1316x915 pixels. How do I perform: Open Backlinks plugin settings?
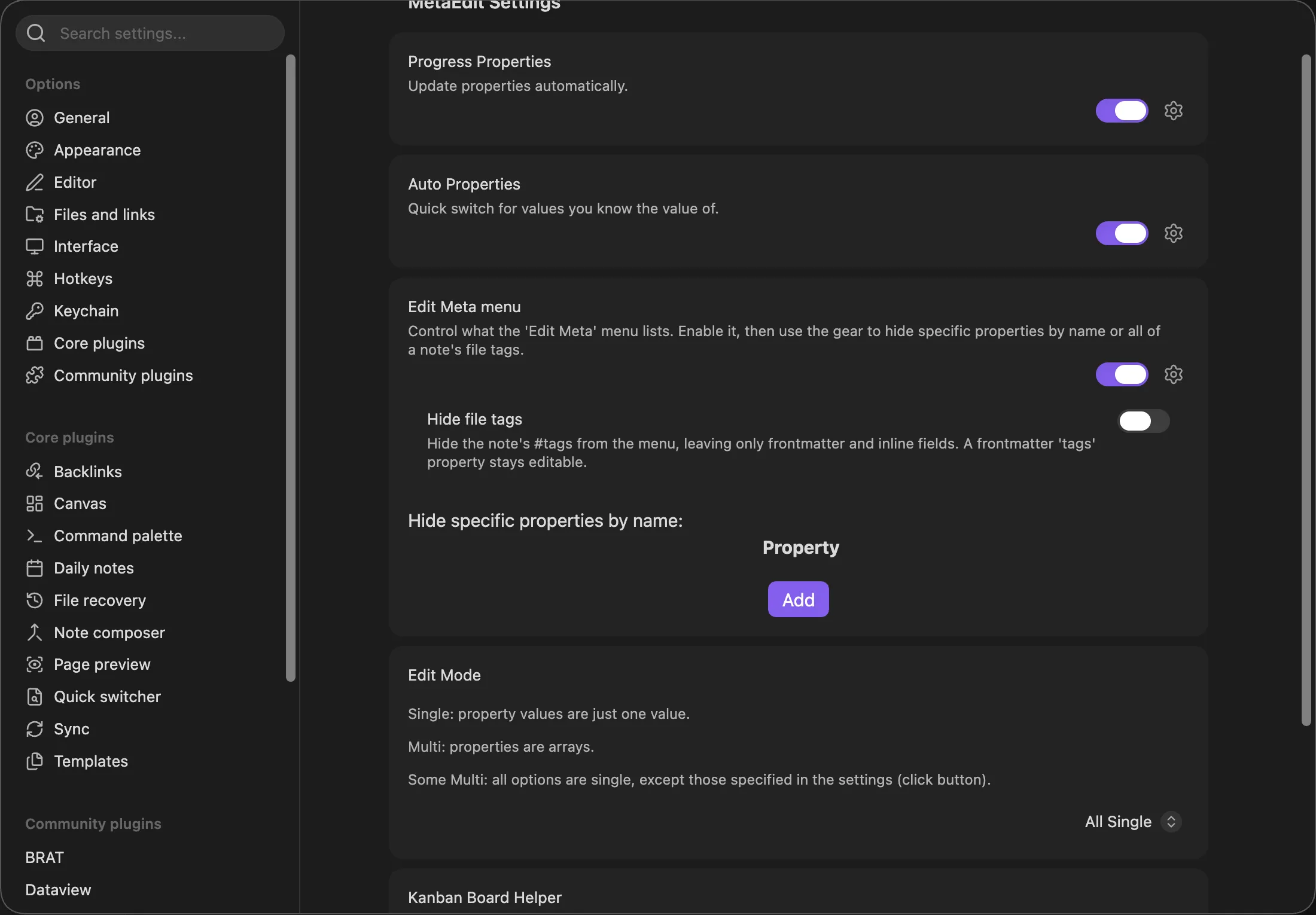click(x=87, y=471)
